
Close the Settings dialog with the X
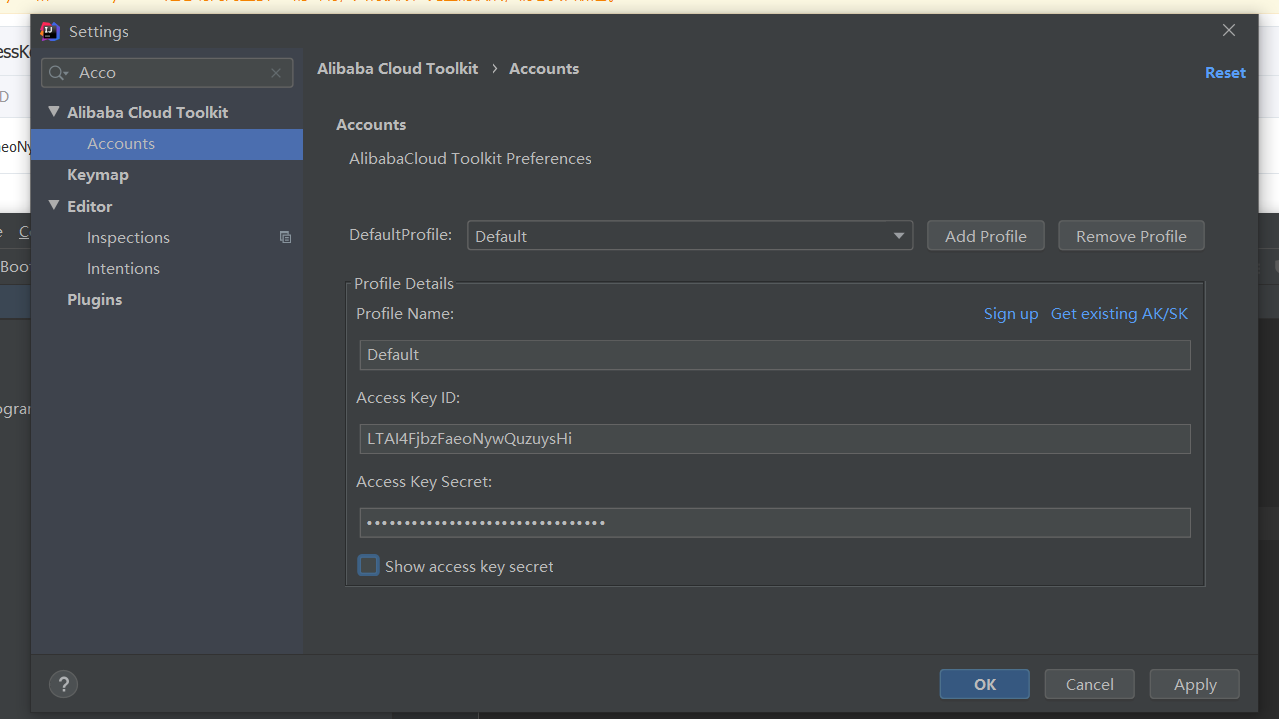(1229, 31)
